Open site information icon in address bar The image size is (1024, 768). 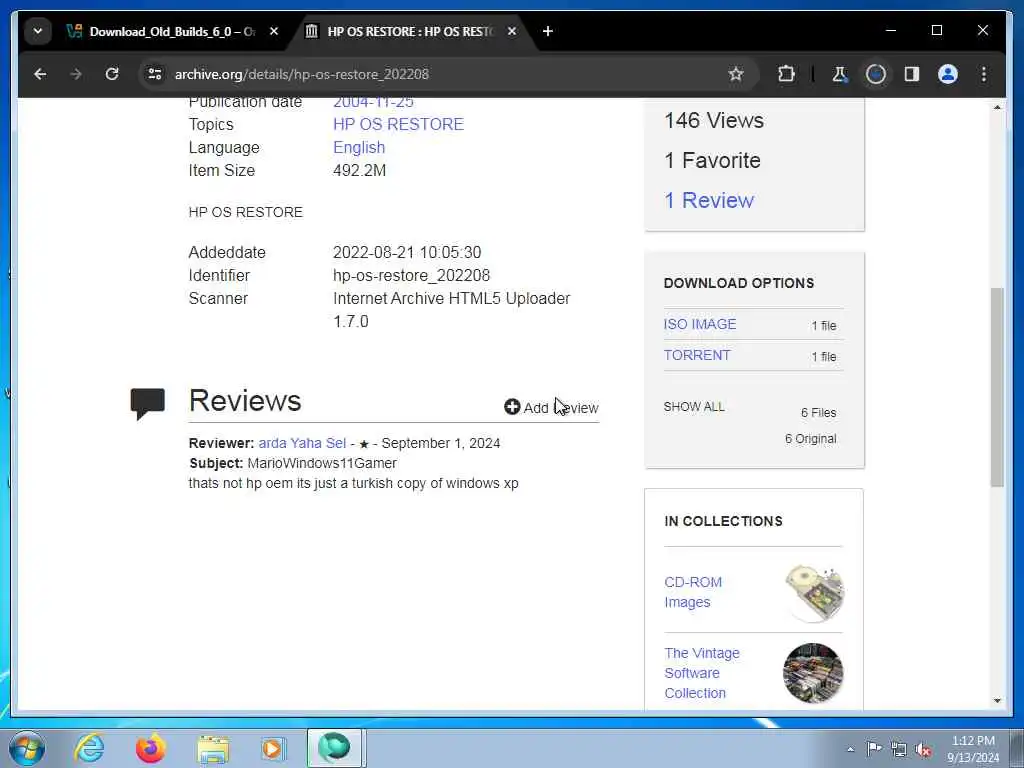coord(155,74)
